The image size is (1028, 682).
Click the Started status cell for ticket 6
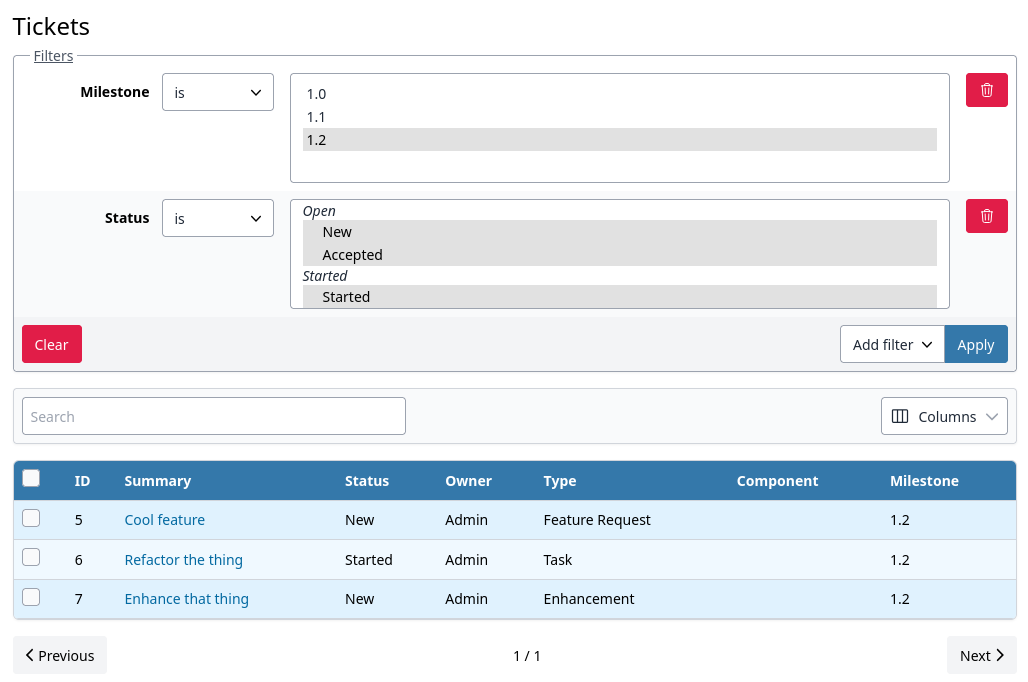(x=368, y=559)
